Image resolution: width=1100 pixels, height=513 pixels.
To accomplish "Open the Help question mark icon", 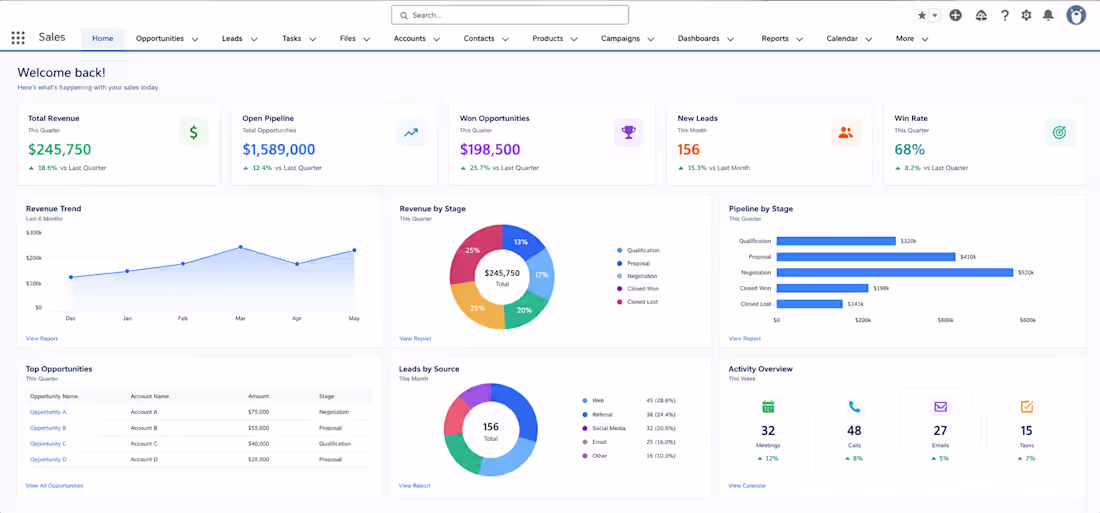I will coord(1005,15).
